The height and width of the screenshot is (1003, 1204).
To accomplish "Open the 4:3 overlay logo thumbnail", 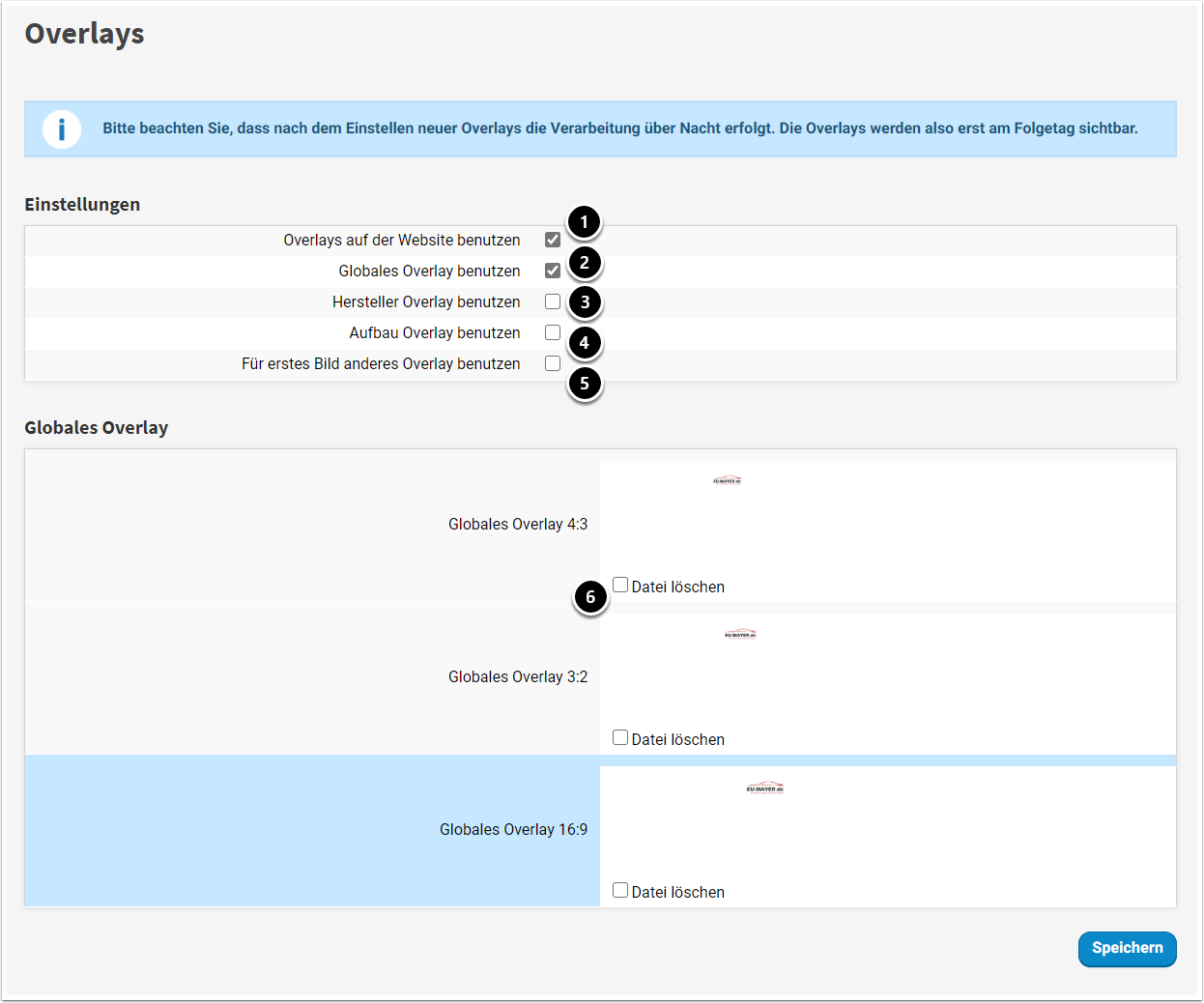I will 727,480.
